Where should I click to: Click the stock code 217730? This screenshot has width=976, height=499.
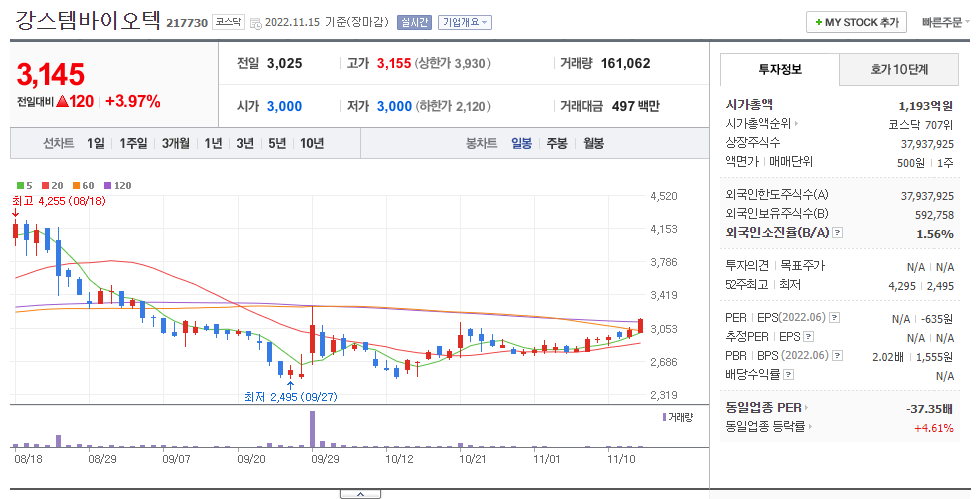(186, 23)
